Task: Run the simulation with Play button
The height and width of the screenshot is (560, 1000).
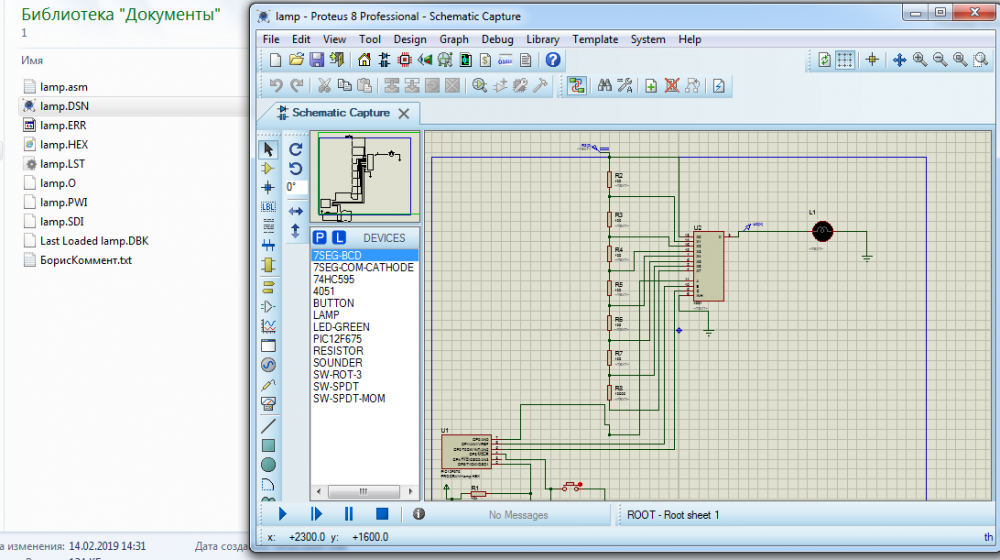Action: [283, 514]
